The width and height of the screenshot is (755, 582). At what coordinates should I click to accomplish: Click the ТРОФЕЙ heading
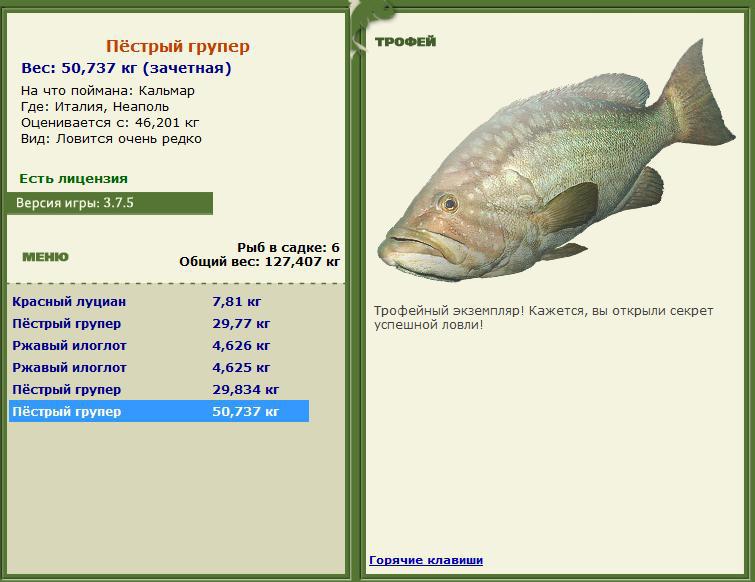[x=405, y=42]
